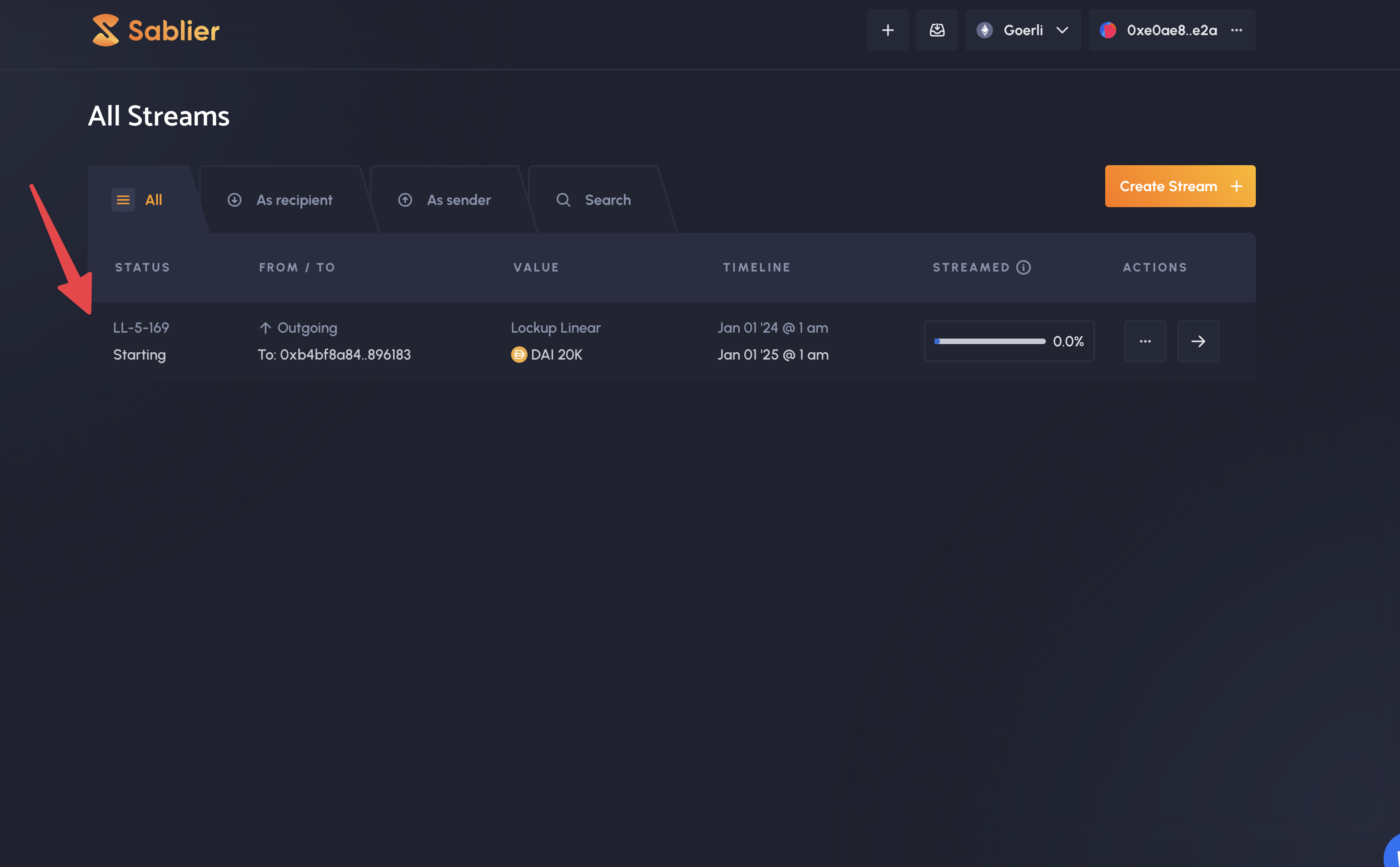
Task: Open the ellipsis menu beside wallet 0xe0ae8..e2a
Action: tap(1237, 30)
